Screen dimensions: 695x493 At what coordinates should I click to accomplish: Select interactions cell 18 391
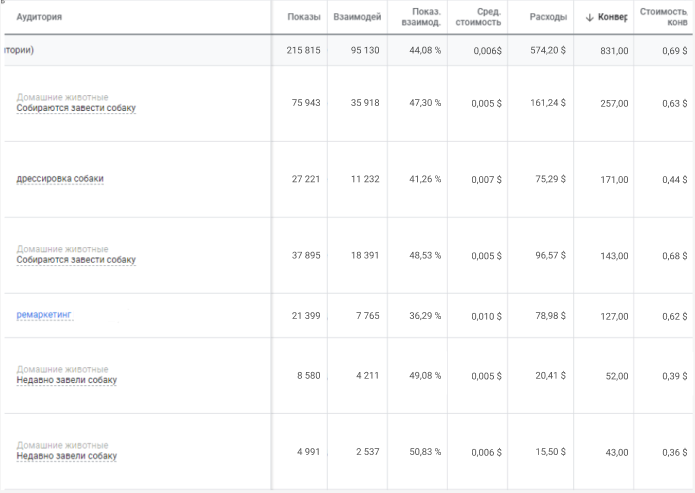[x=365, y=255]
